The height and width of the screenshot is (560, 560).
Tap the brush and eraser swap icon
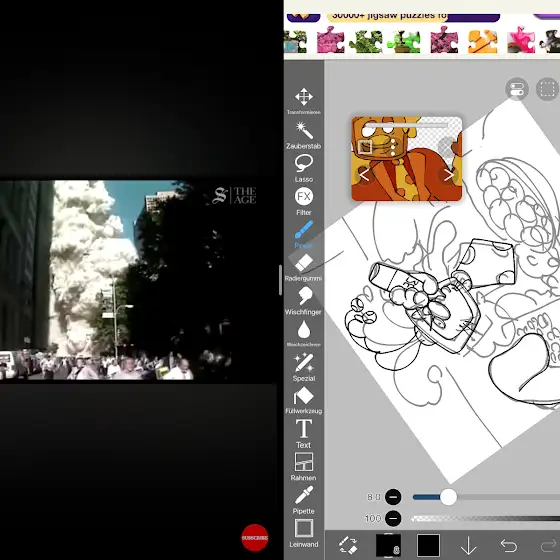click(348, 545)
